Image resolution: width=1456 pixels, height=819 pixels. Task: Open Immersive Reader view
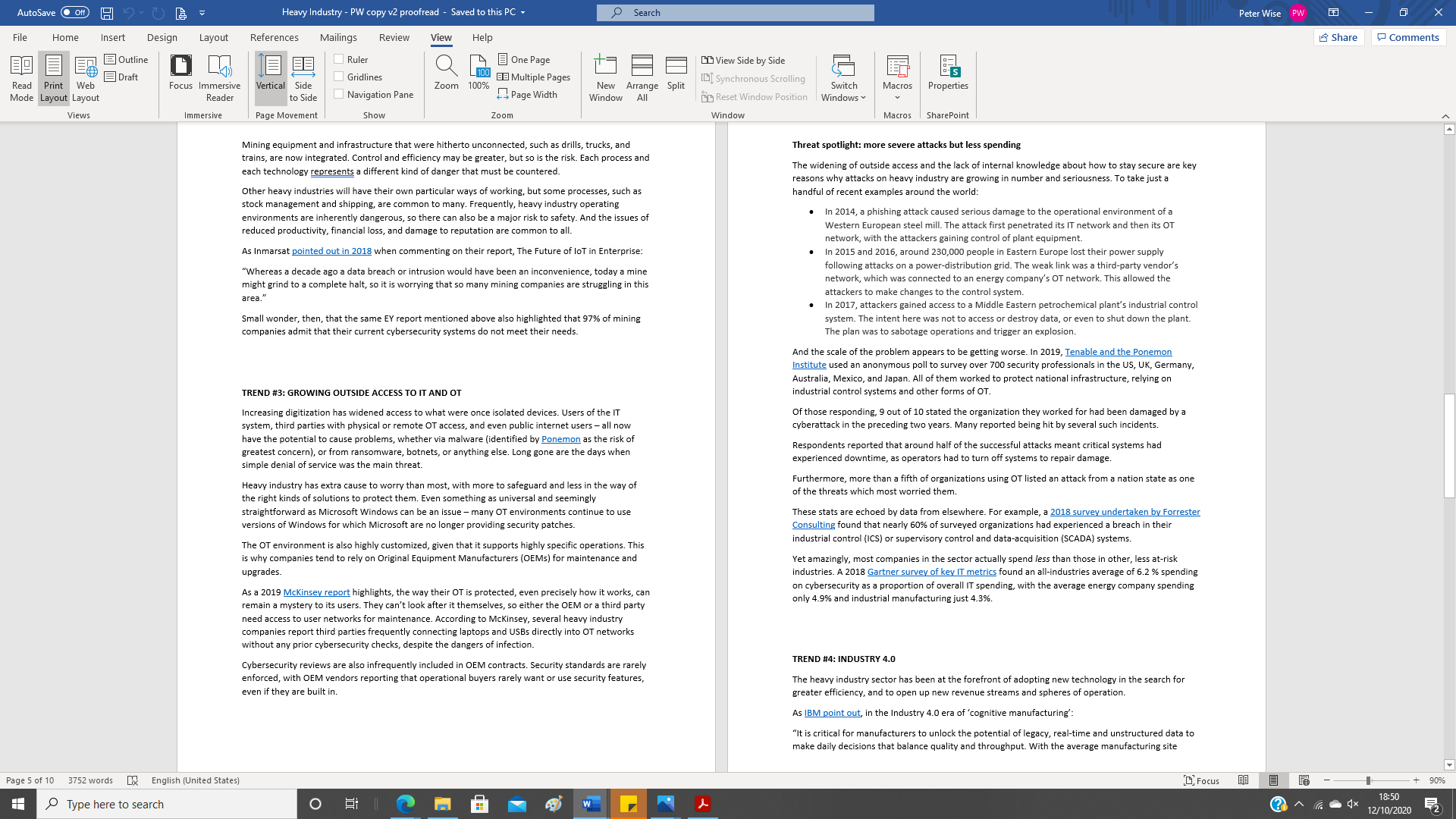point(219,78)
